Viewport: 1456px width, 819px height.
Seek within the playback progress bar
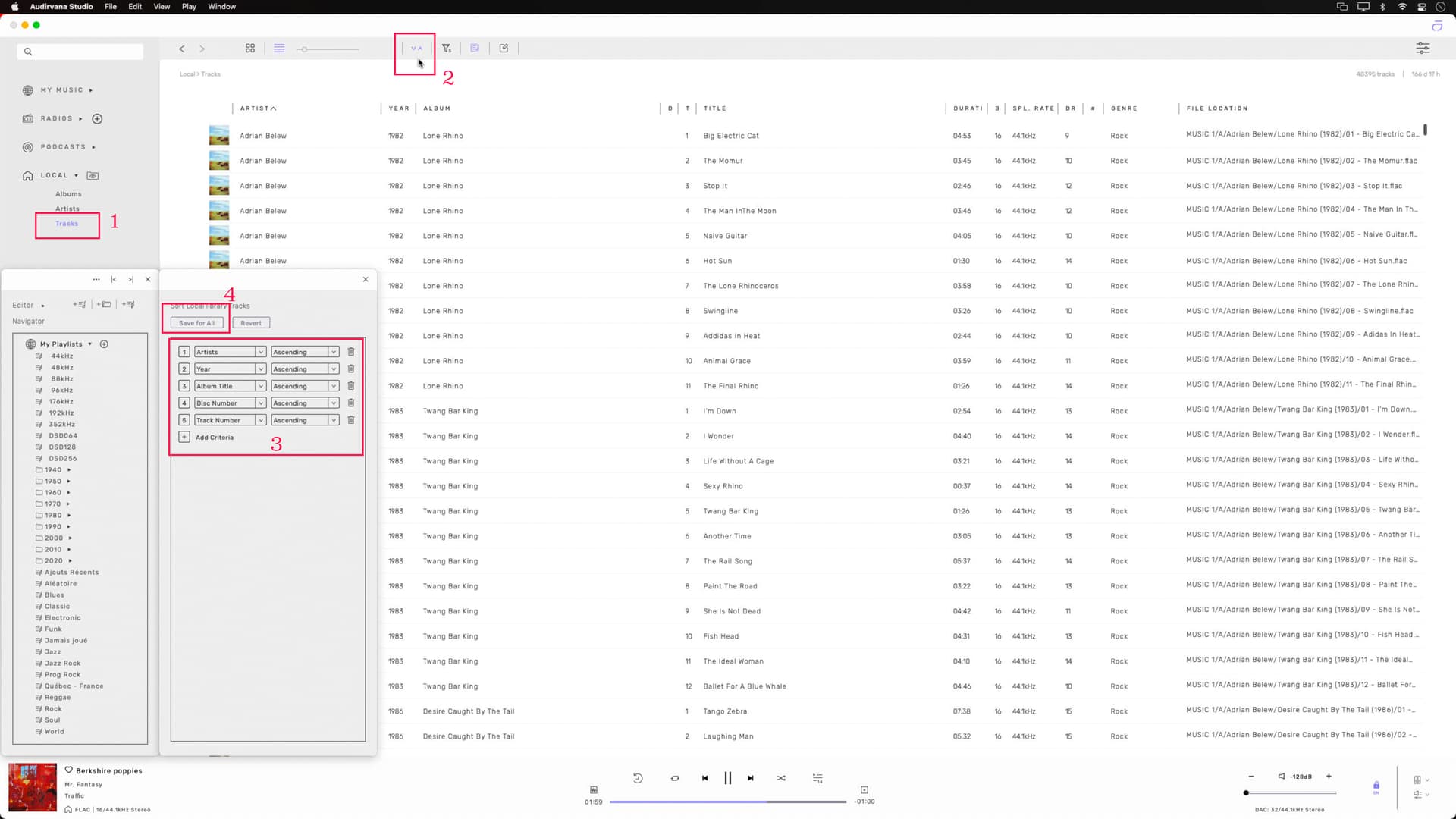coord(728,802)
